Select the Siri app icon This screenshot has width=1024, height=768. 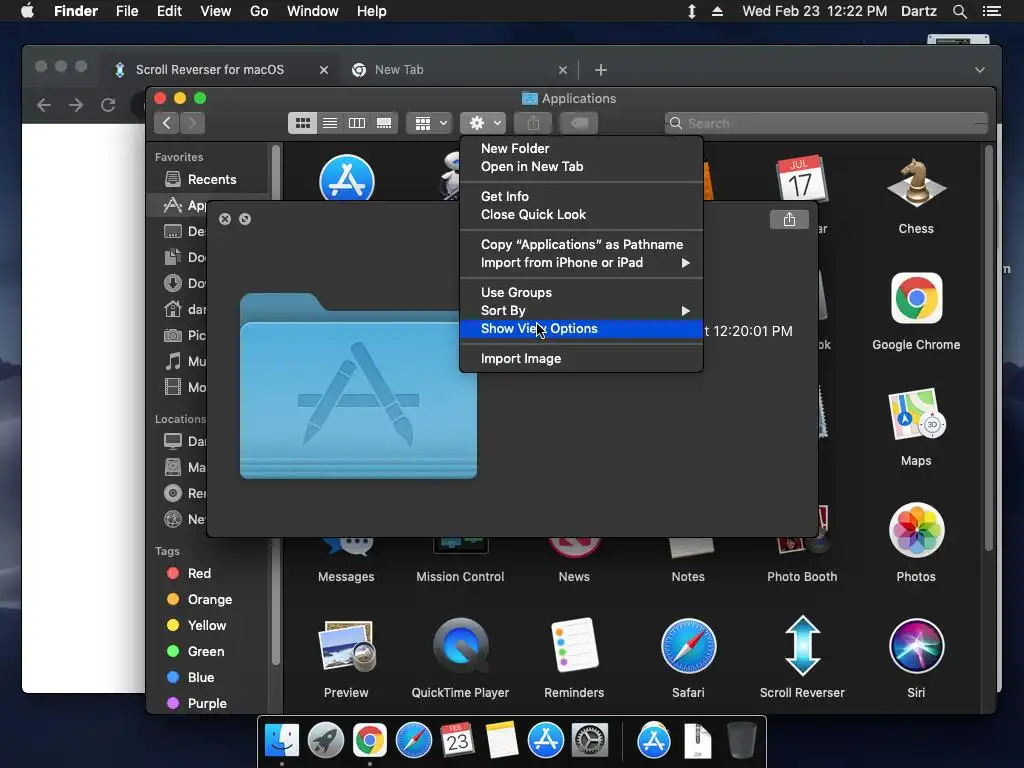[x=916, y=647]
